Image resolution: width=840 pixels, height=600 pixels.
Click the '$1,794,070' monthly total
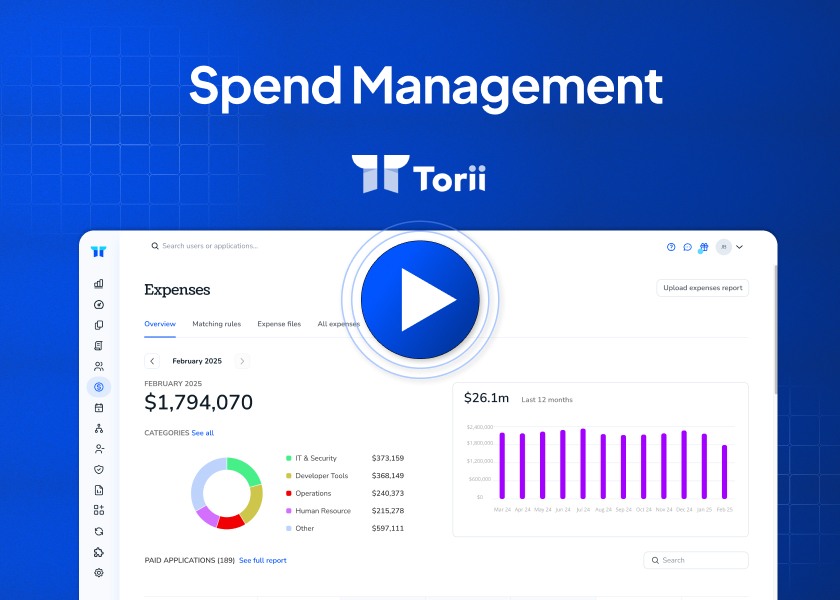[198, 402]
